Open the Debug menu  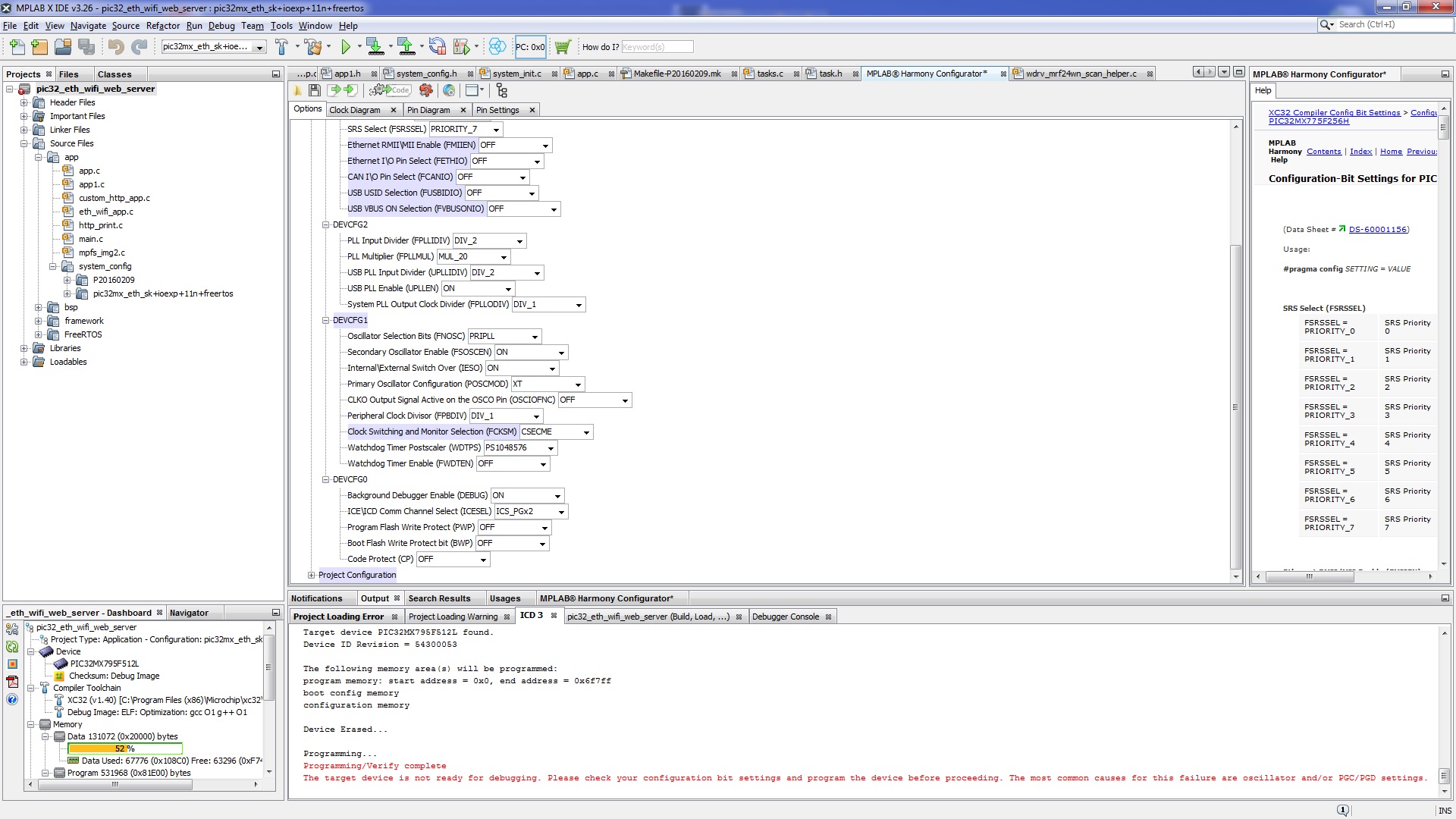pyautogui.click(x=221, y=26)
